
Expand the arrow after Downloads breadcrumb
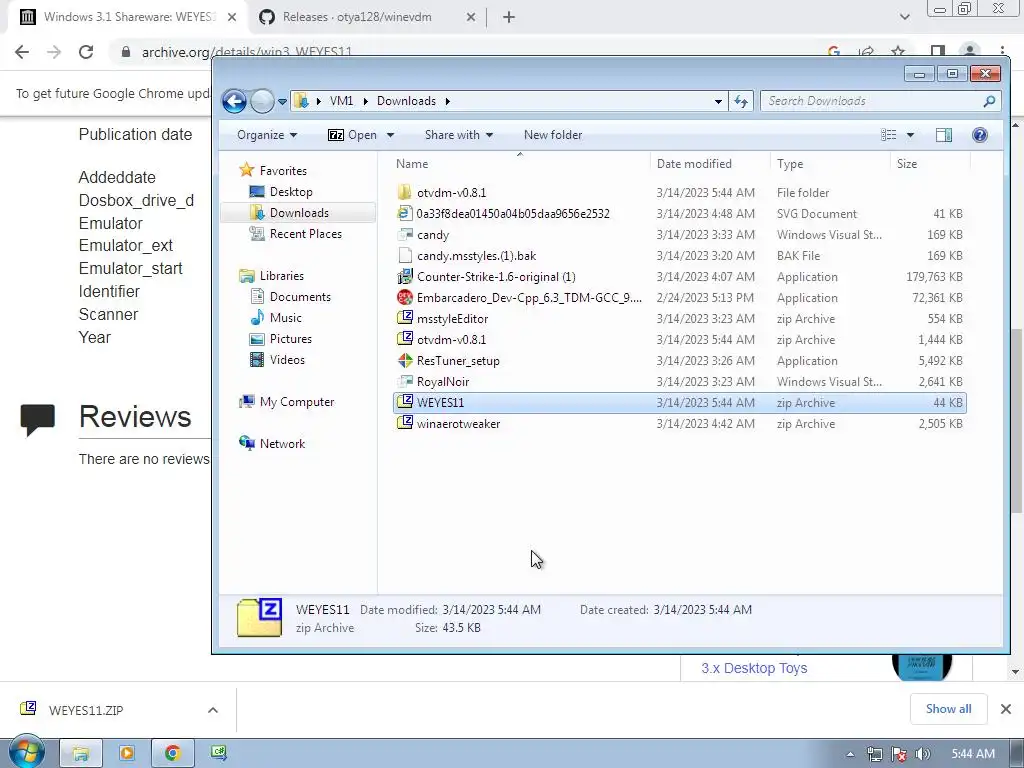pyautogui.click(x=448, y=101)
